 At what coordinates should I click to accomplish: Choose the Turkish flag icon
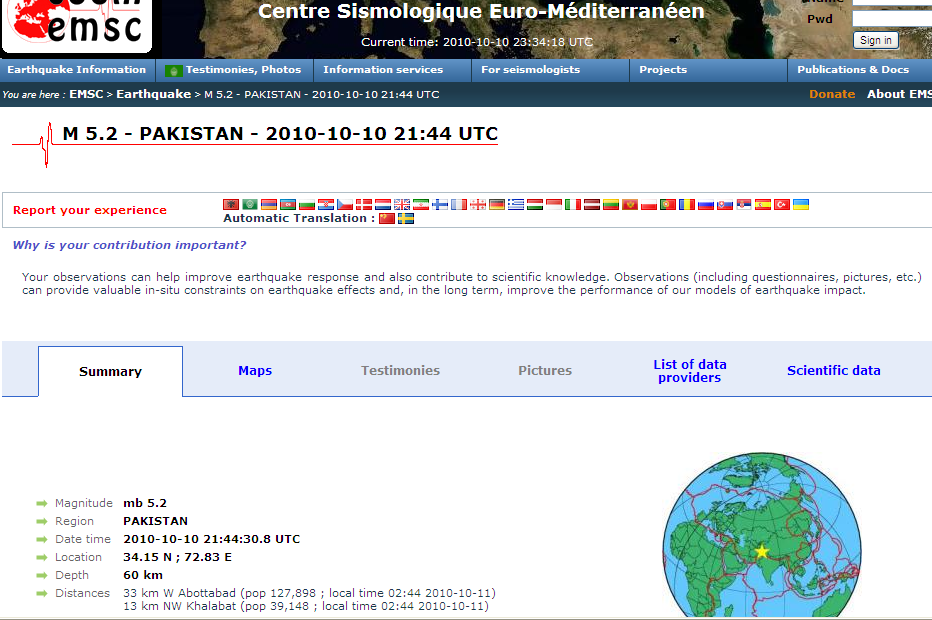tap(783, 204)
